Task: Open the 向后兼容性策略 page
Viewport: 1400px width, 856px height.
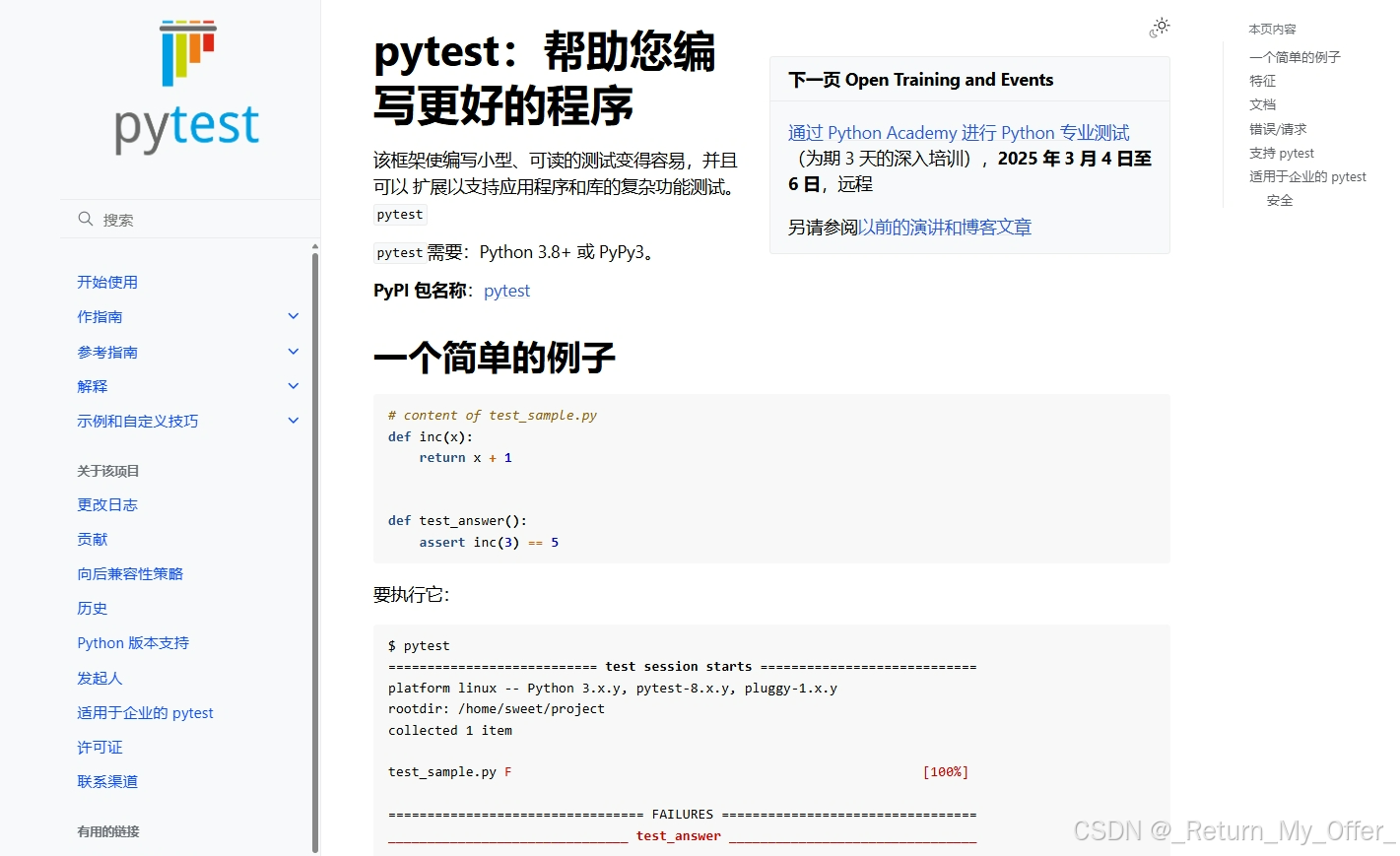Action: coord(130,573)
